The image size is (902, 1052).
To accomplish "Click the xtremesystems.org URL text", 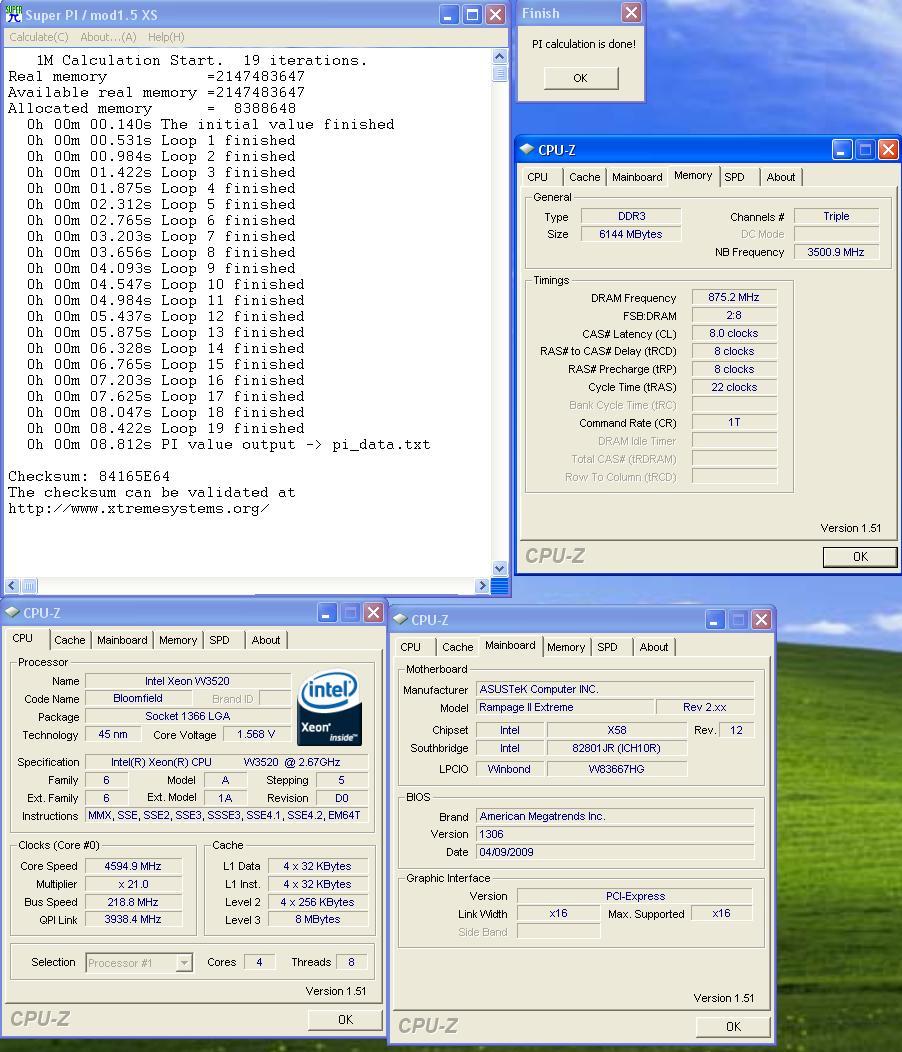I will click(138, 509).
